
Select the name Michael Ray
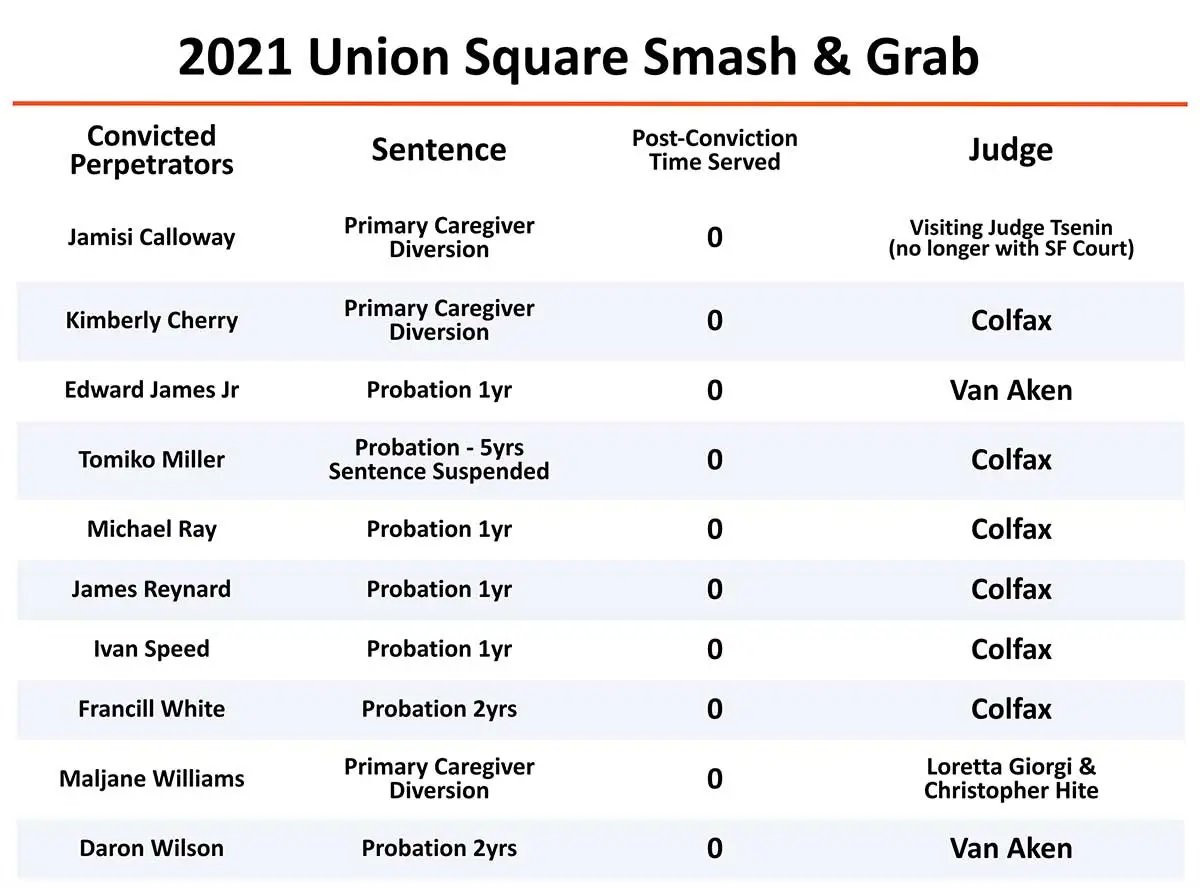point(151,529)
